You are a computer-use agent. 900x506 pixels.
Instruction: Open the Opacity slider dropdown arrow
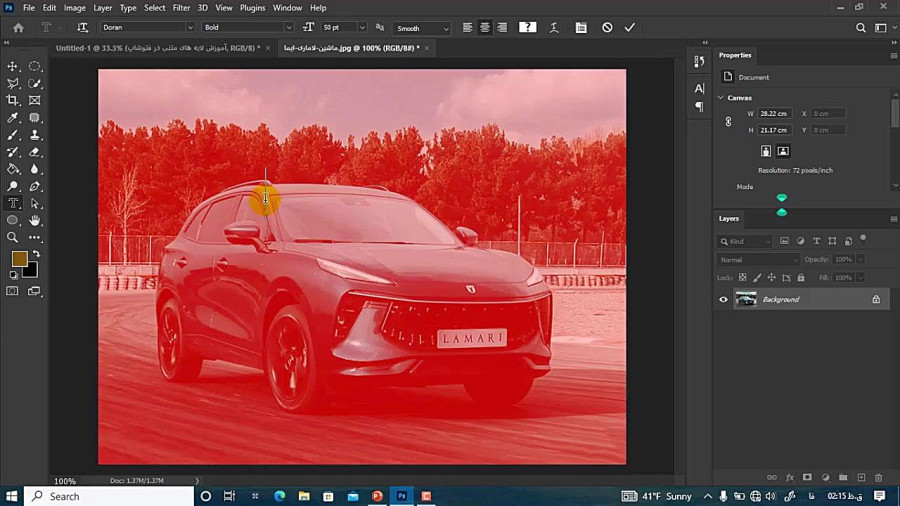click(x=860, y=260)
